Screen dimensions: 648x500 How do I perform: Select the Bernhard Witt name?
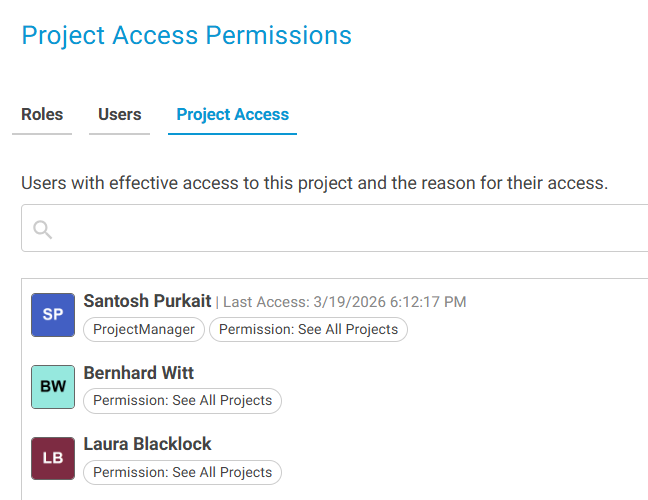coord(139,373)
